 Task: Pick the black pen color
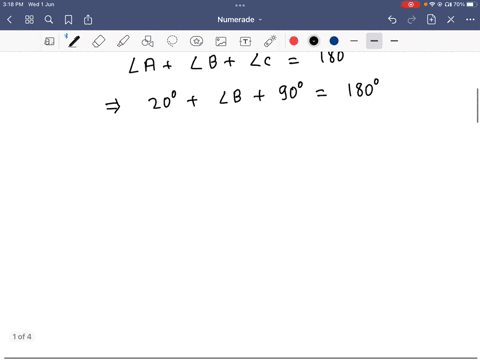tap(314, 41)
